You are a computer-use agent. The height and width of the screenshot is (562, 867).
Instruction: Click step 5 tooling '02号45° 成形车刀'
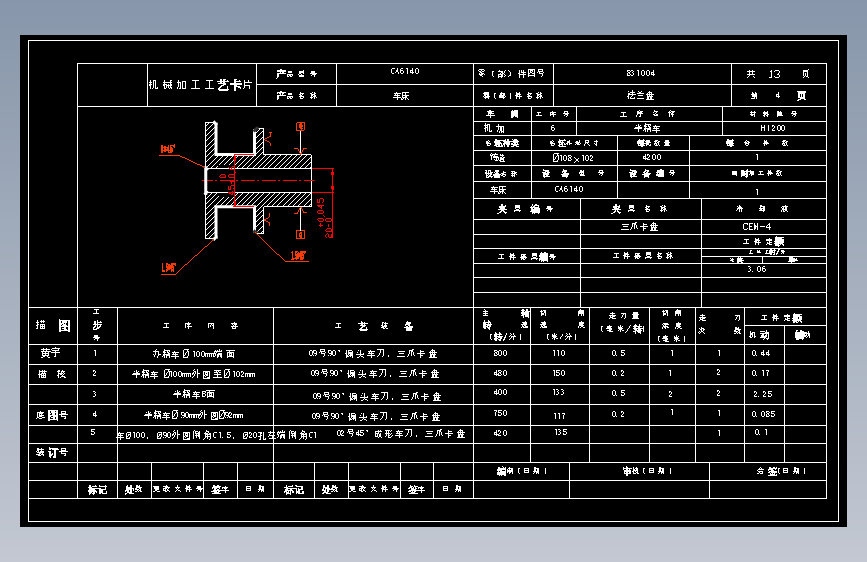374,434
